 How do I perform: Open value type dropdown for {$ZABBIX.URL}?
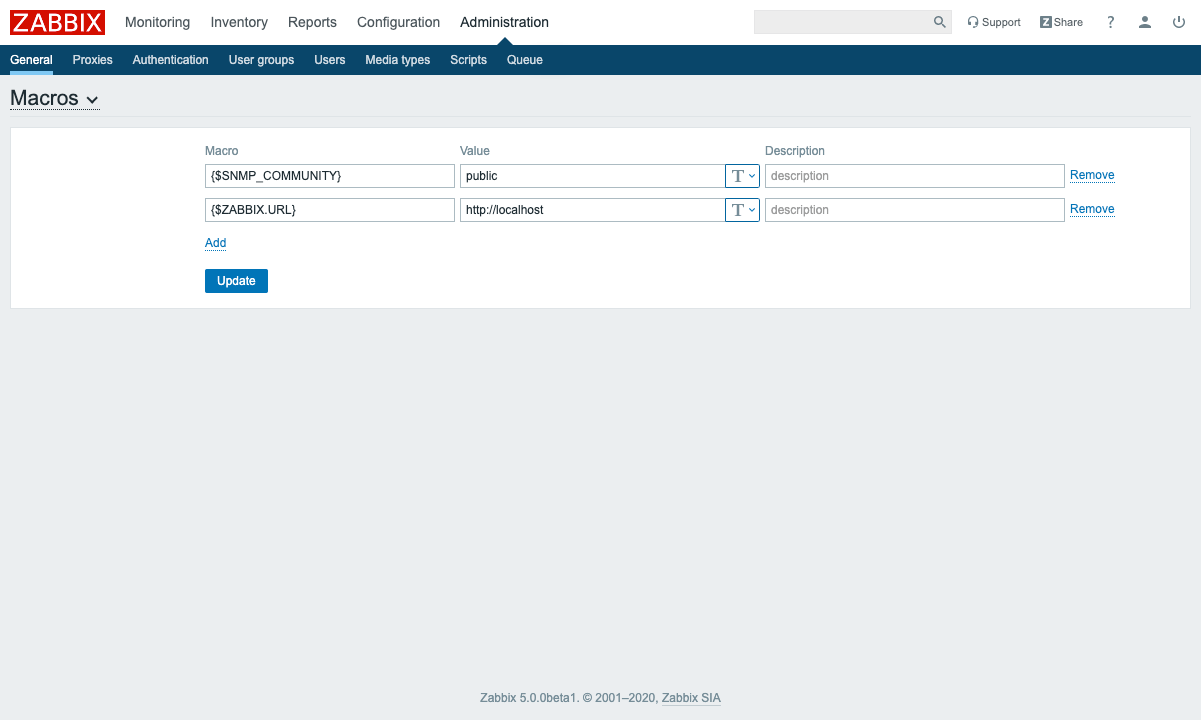click(x=742, y=210)
